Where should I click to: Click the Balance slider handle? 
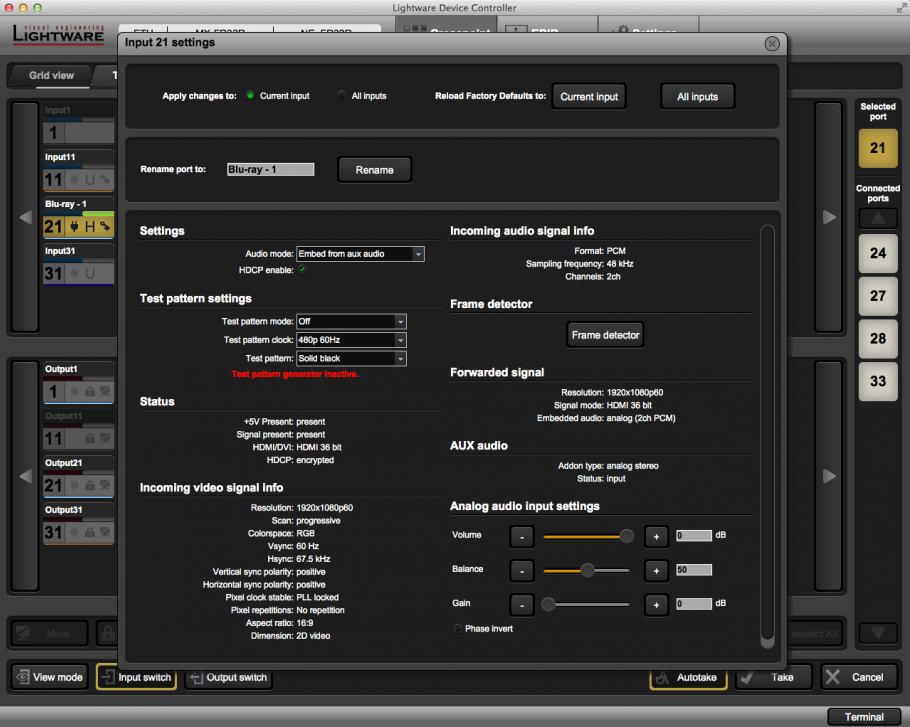click(x=588, y=570)
